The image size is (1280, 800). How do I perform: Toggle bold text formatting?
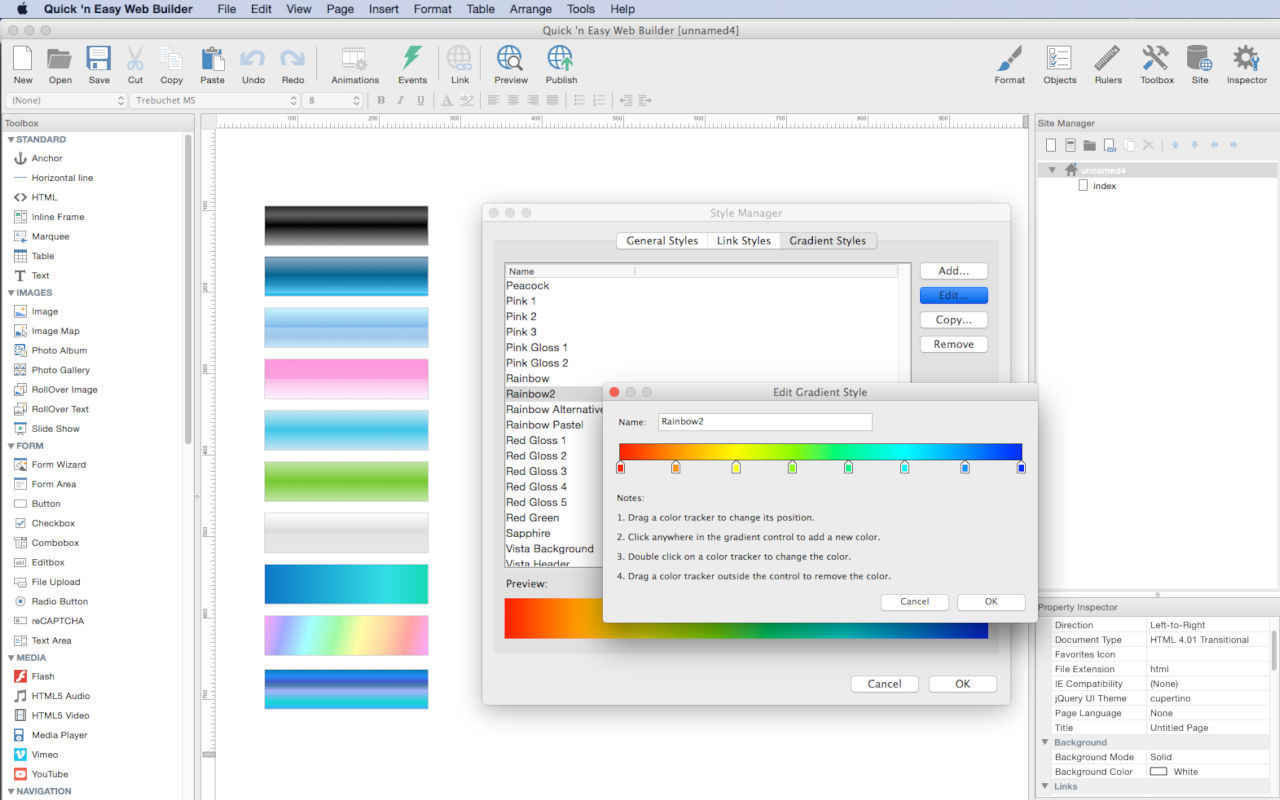(x=381, y=100)
